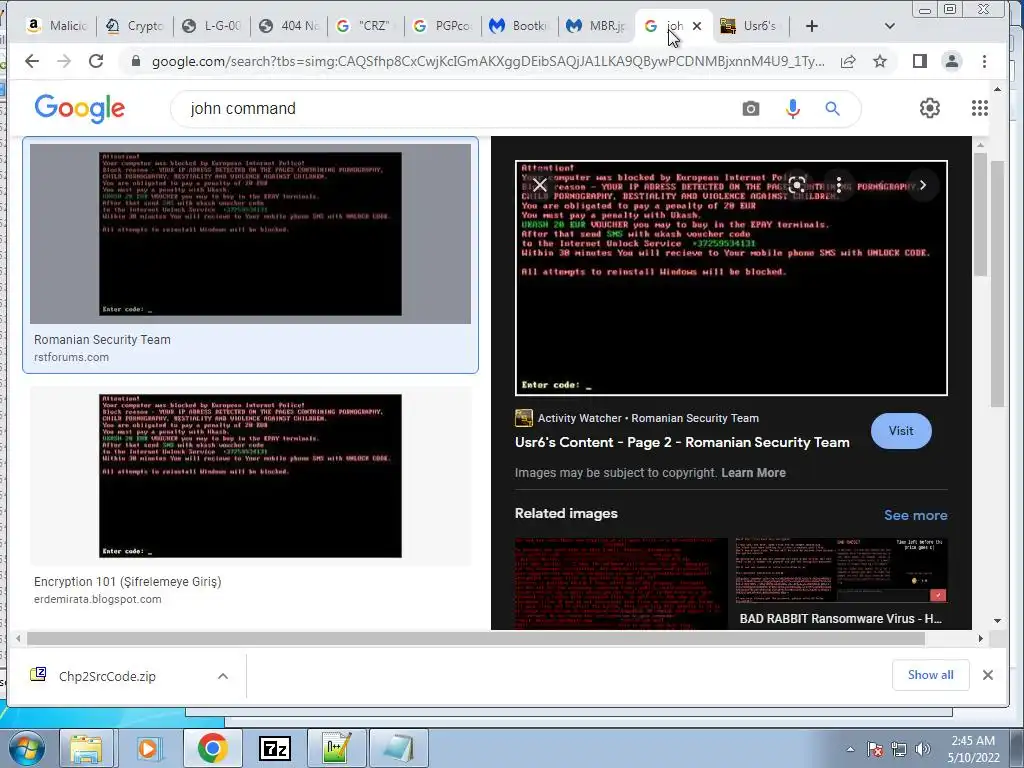Open the 2:45 AM taskbar clock
The height and width of the screenshot is (768, 1024).
tap(974, 749)
